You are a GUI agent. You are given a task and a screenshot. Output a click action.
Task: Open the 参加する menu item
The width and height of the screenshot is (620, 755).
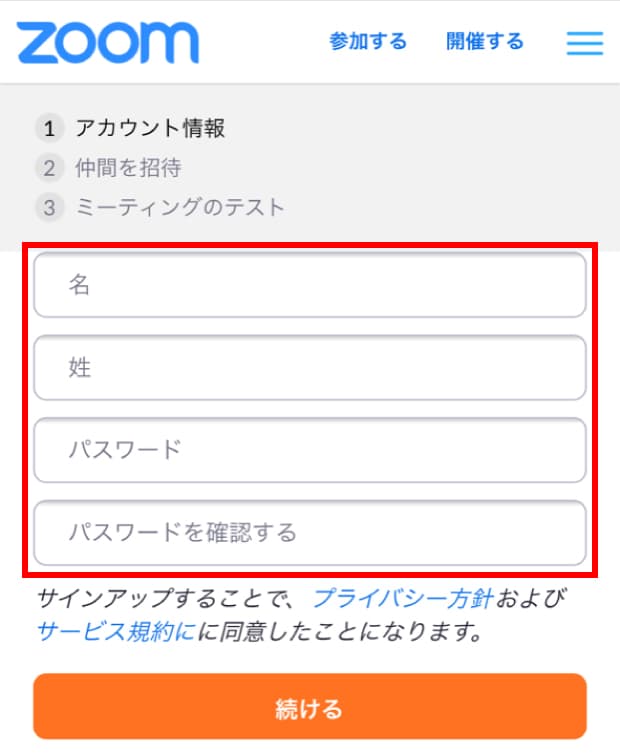(368, 42)
